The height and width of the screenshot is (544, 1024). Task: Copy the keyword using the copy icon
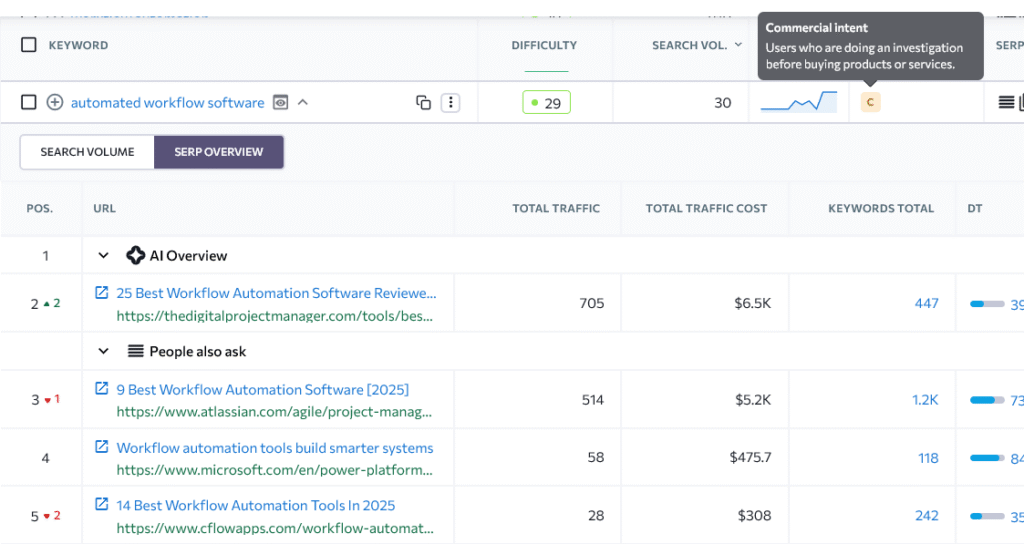[423, 103]
